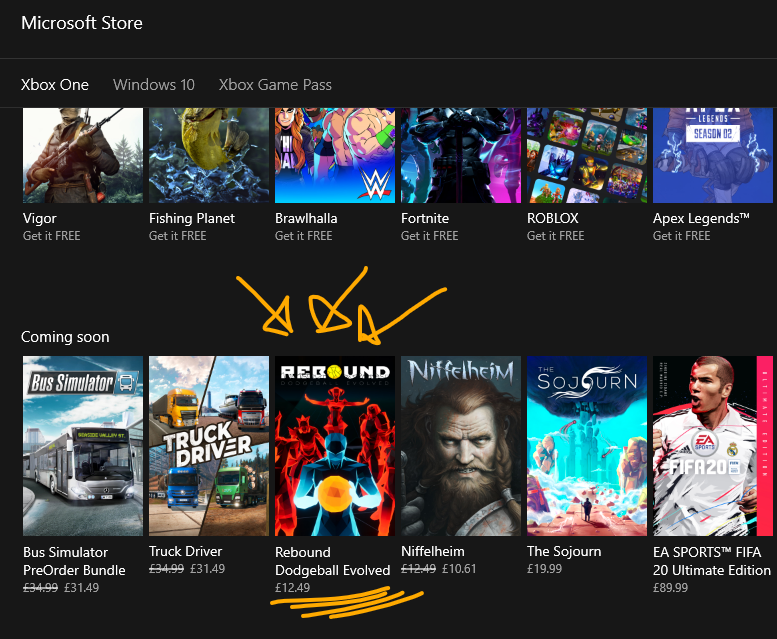Select Rebound Dodgeball Evolved title
This screenshot has width=777, height=639.
pyautogui.click(x=333, y=561)
